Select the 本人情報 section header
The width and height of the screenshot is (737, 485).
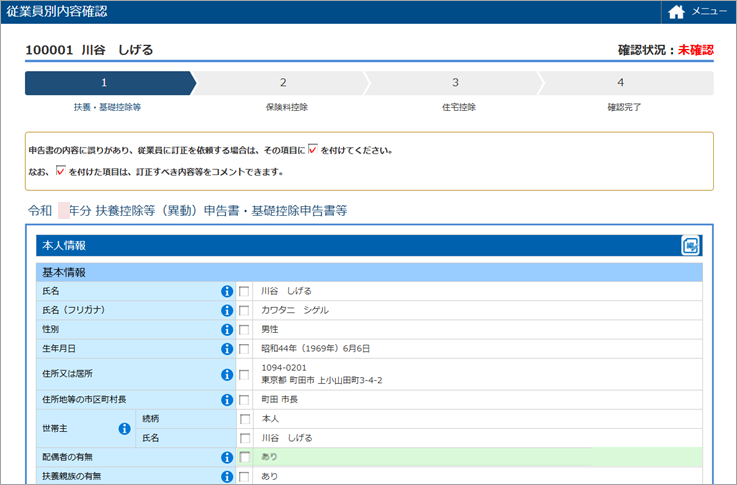(x=369, y=245)
